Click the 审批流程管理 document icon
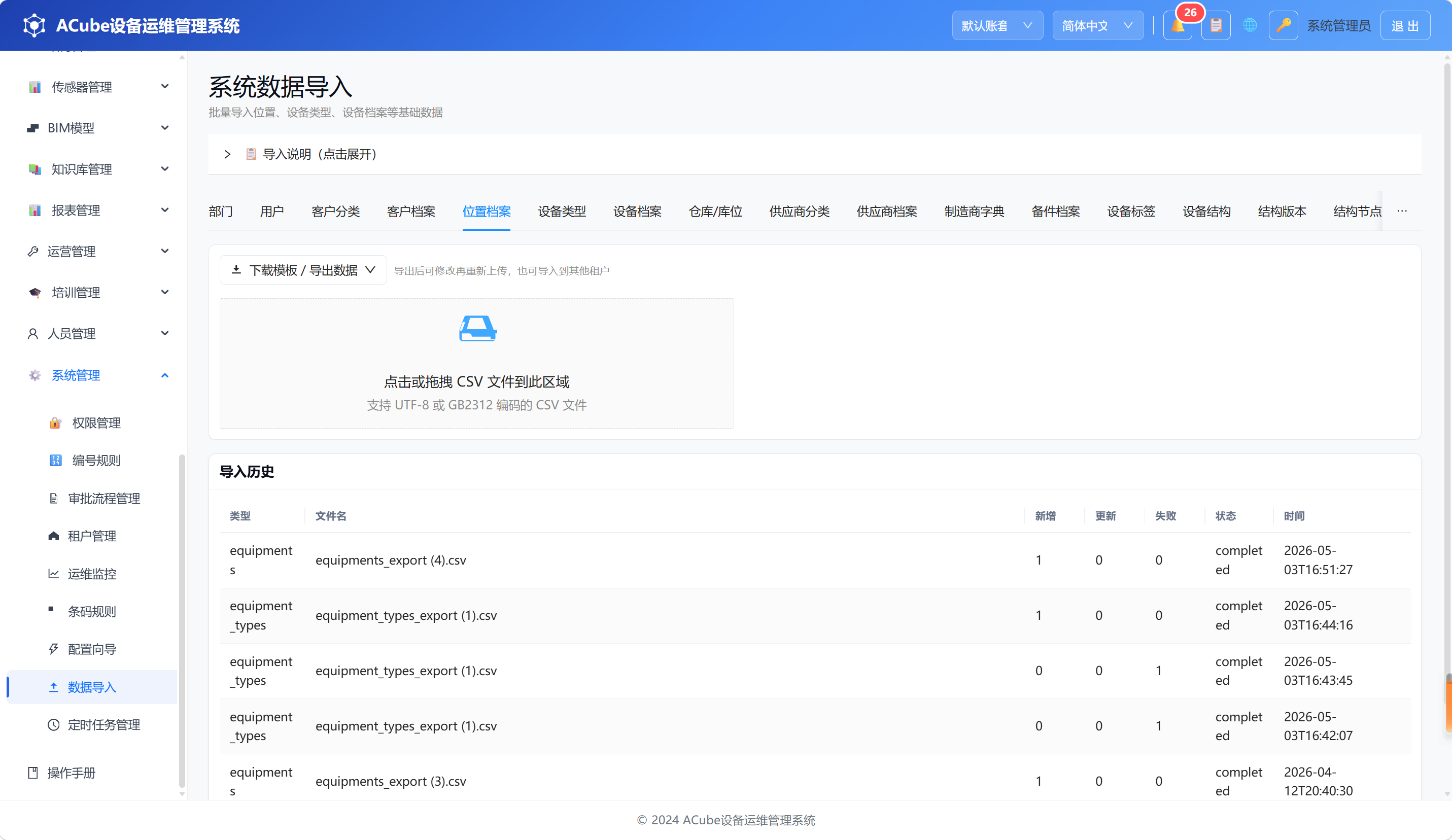 (x=54, y=498)
